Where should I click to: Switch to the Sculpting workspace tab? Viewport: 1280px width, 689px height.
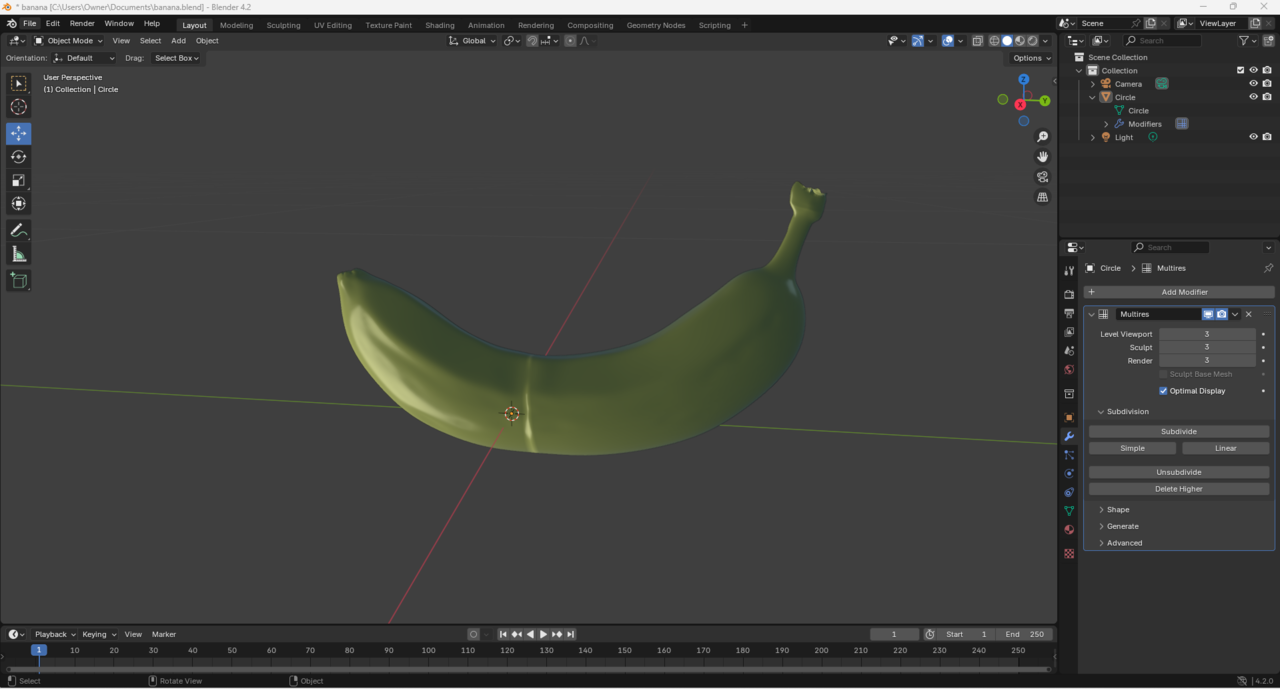283,25
